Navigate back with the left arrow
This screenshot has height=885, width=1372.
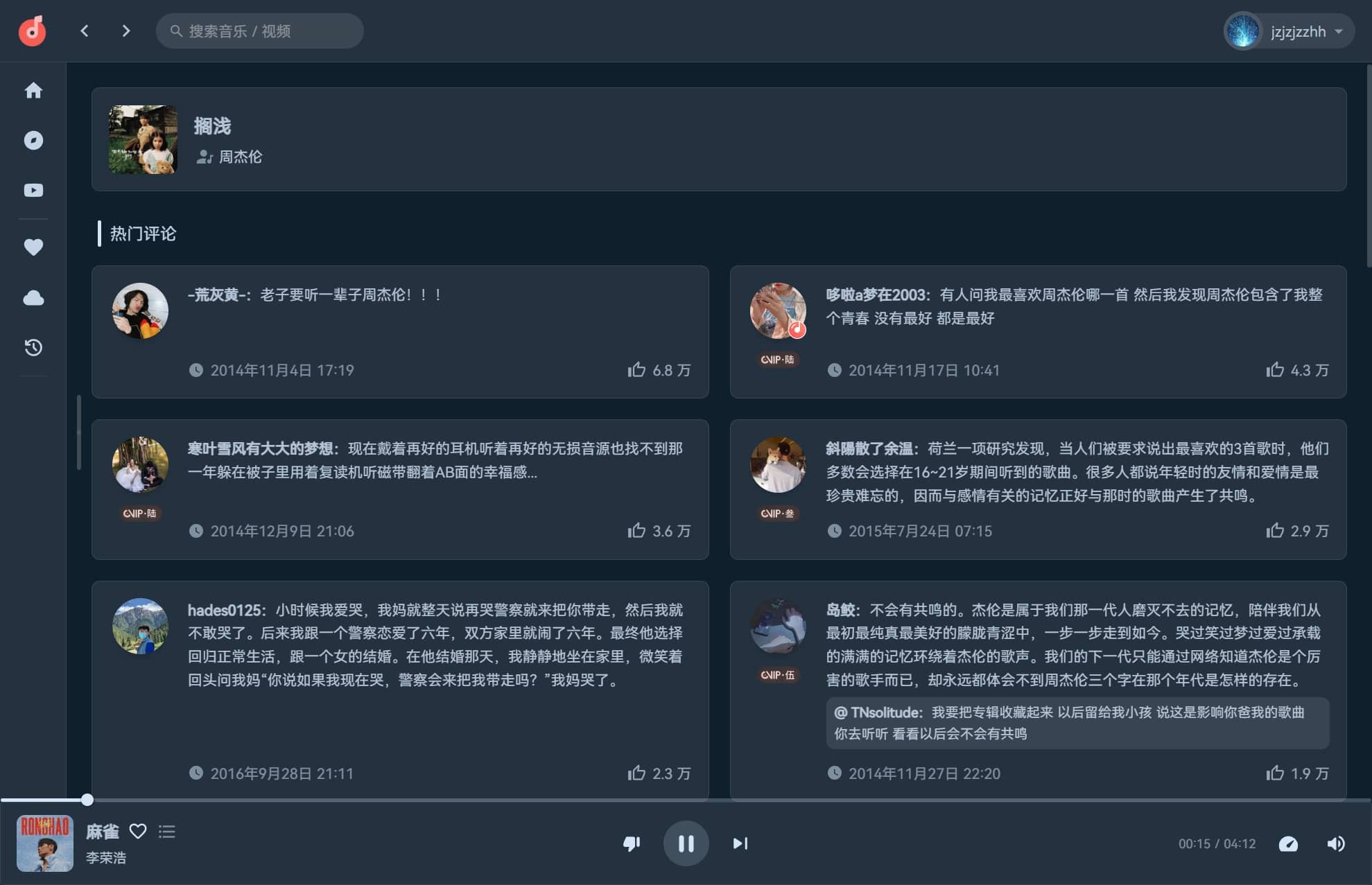point(85,30)
